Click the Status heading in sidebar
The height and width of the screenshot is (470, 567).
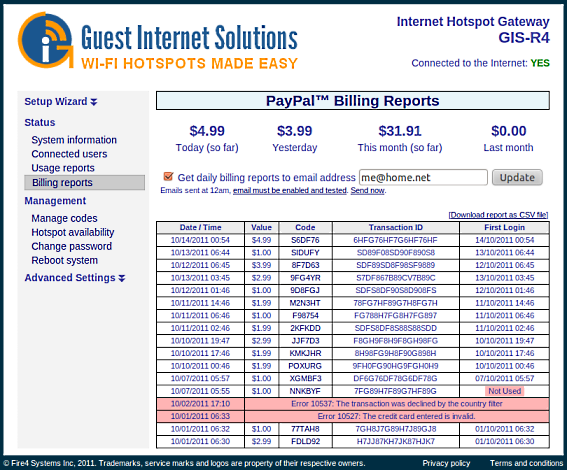point(40,123)
